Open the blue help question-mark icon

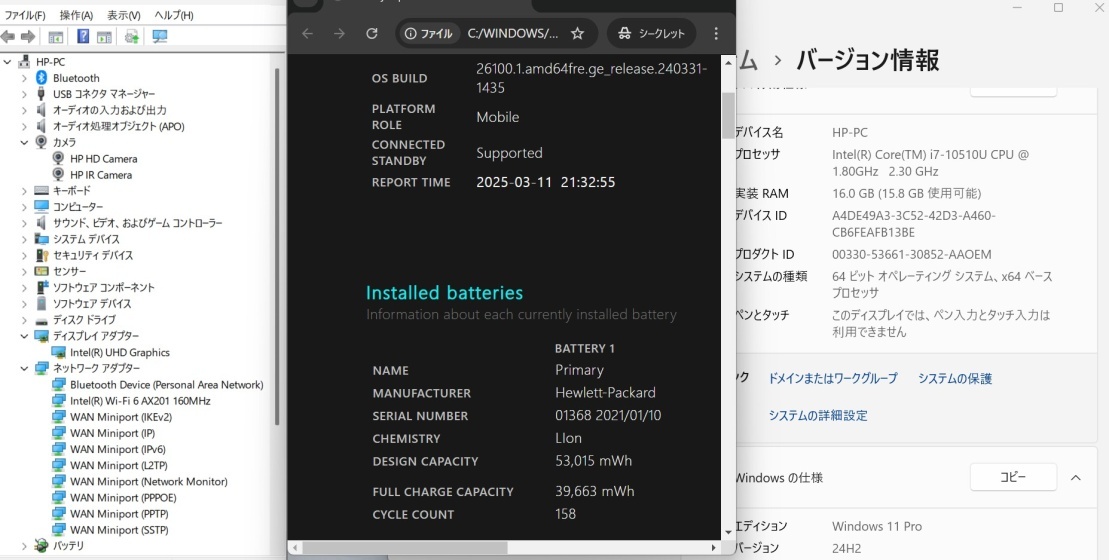(83, 36)
